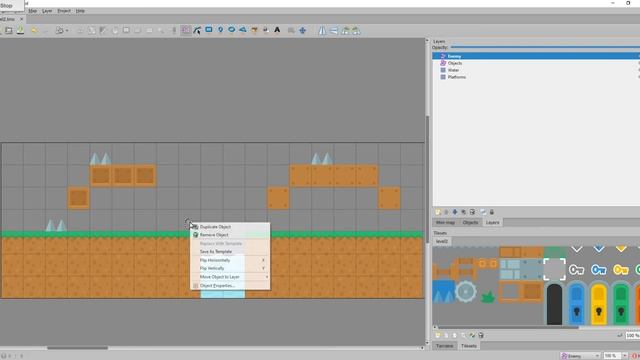Select the Insert Rectangle tool

coord(209,30)
